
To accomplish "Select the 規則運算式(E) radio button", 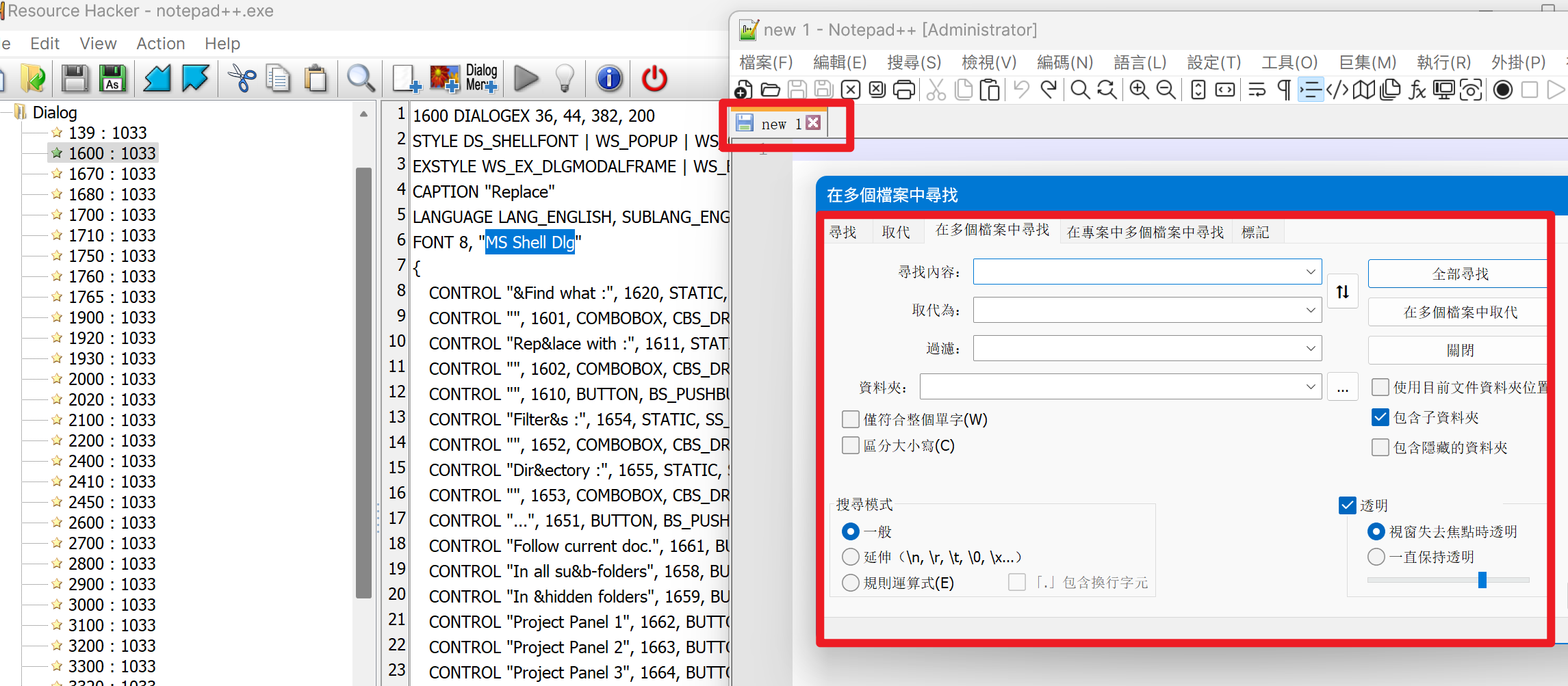I will (850, 583).
